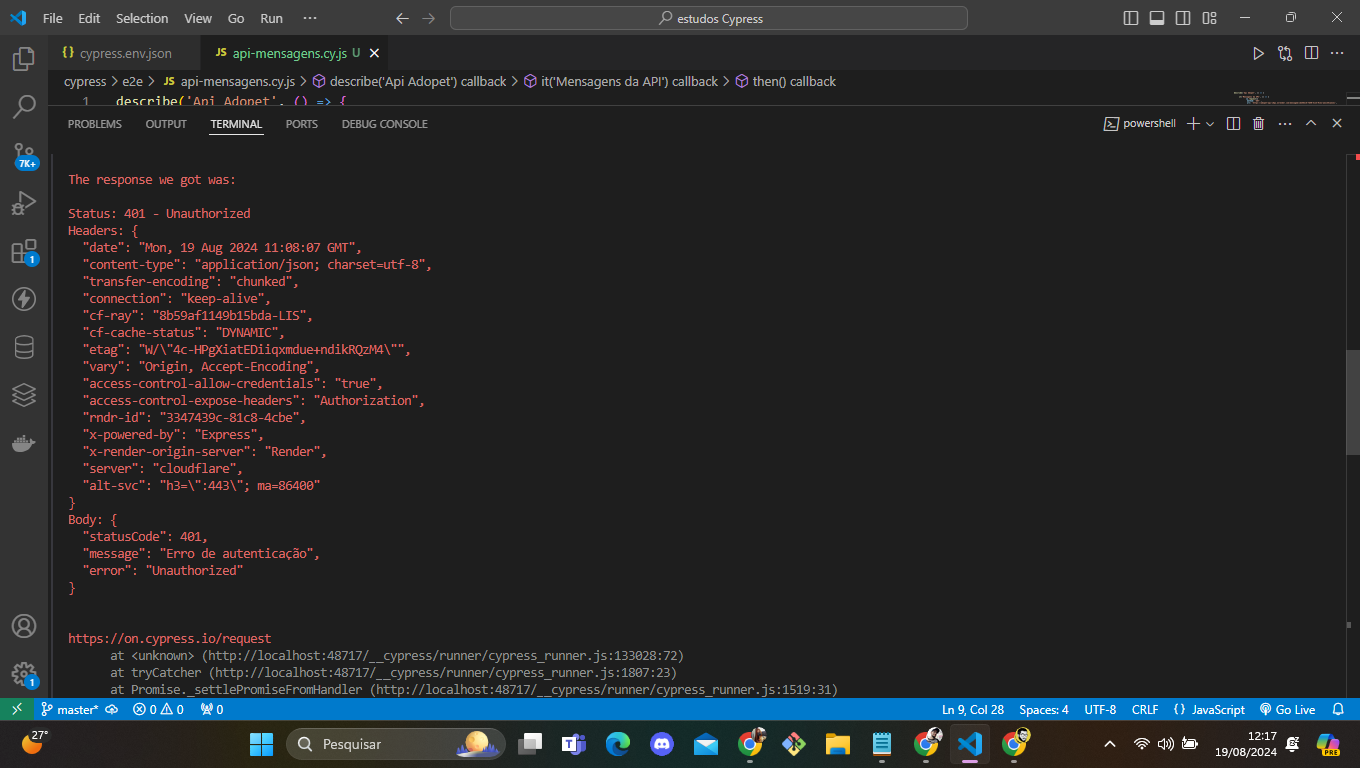The width and height of the screenshot is (1360, 768).
Task: Open the Manage gear icon
Action: pos(24,674)
